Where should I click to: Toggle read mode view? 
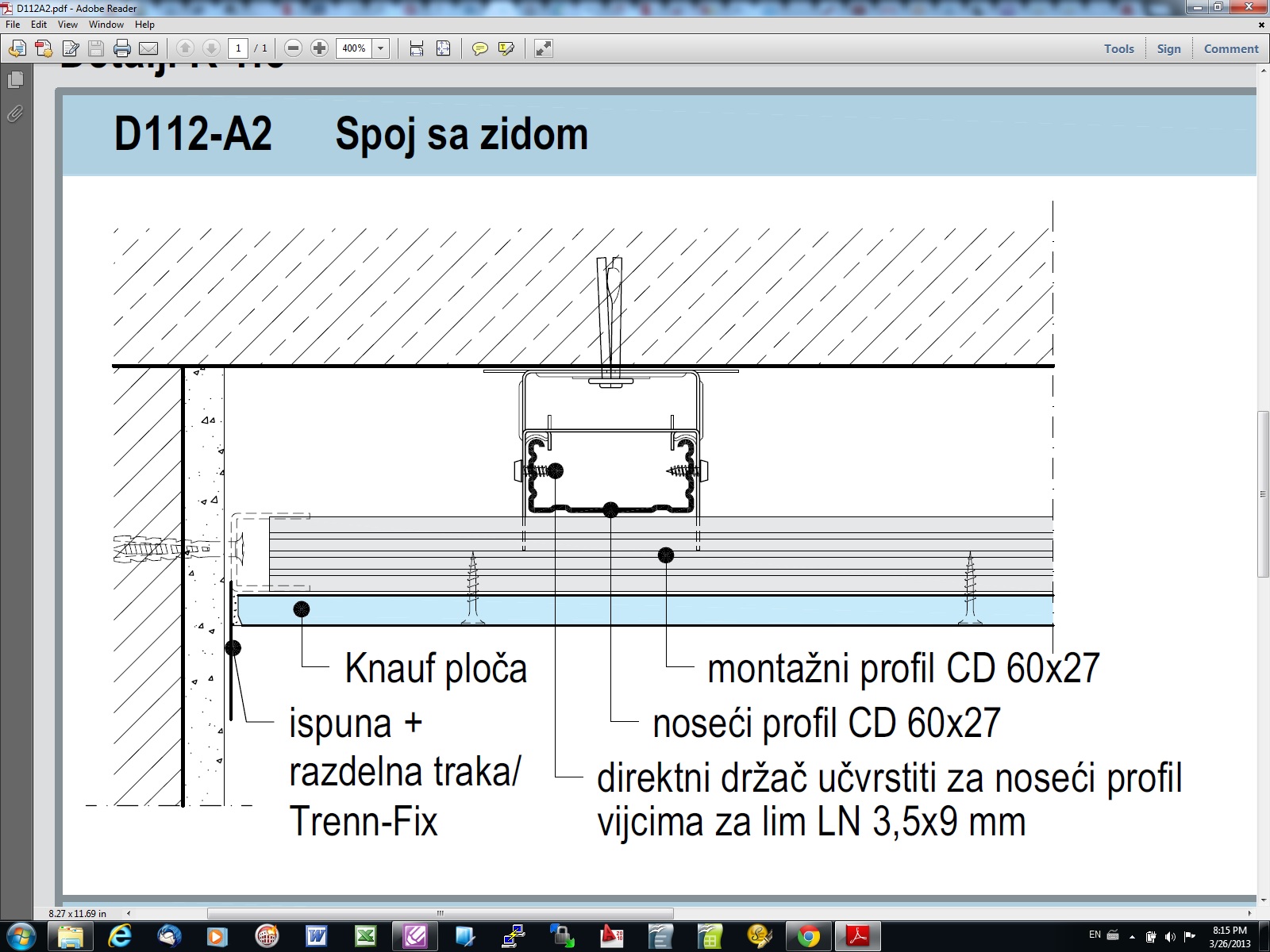tap(544, 49)
